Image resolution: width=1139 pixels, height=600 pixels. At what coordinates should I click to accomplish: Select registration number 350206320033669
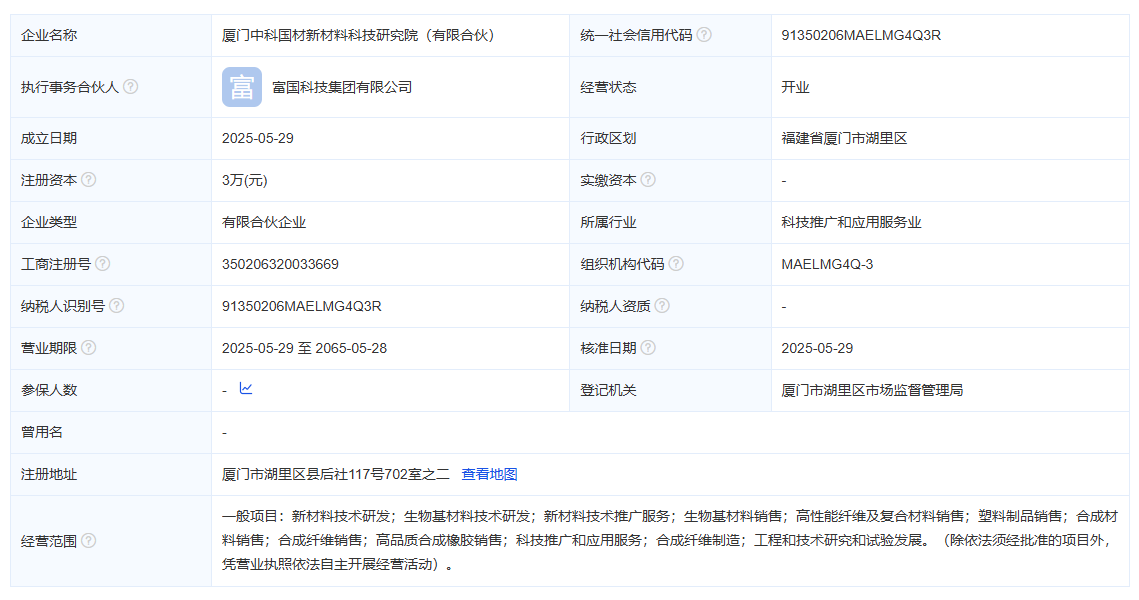(280, 264)
